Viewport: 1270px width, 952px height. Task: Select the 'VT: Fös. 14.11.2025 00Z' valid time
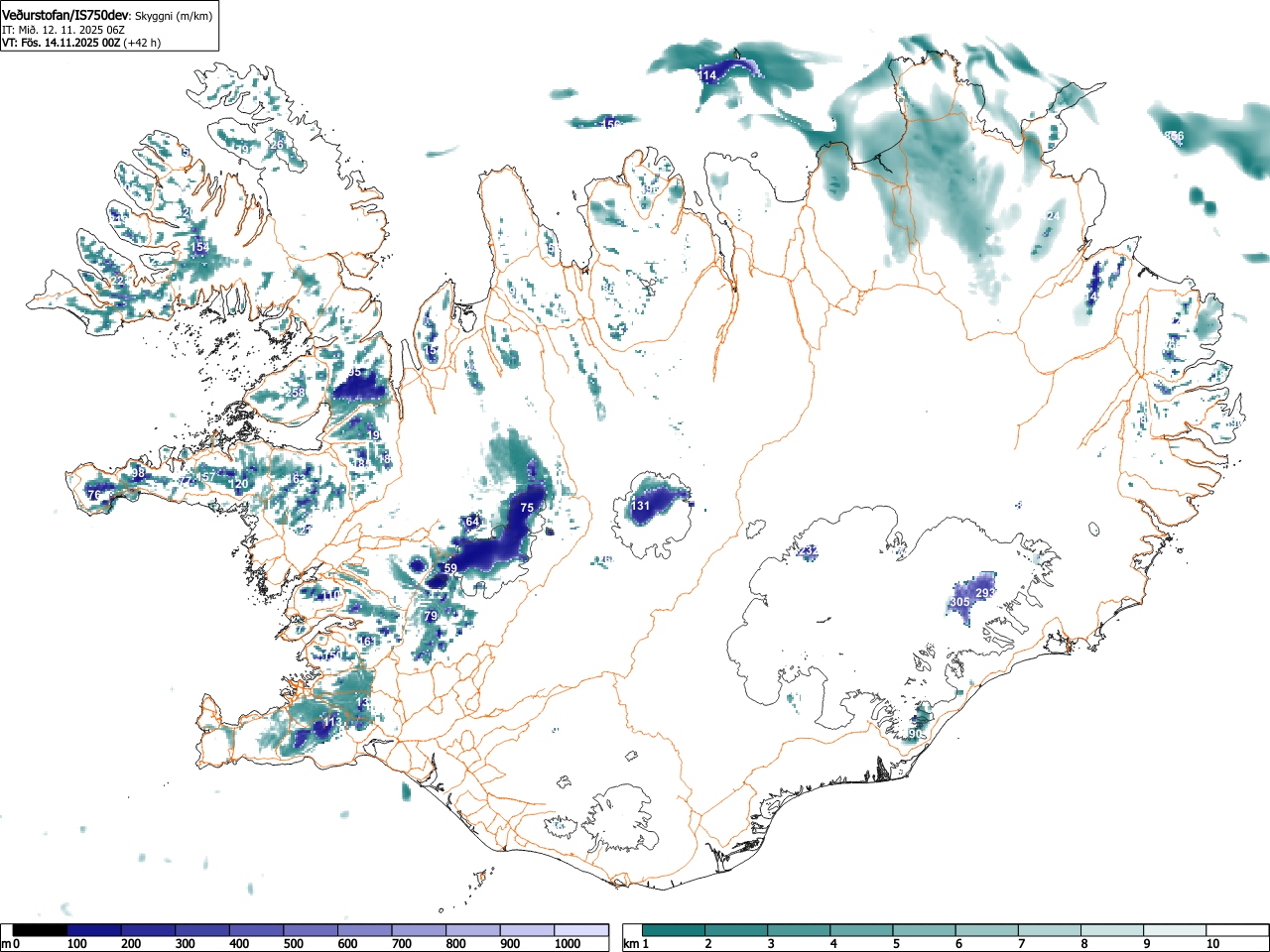(61, 43)
